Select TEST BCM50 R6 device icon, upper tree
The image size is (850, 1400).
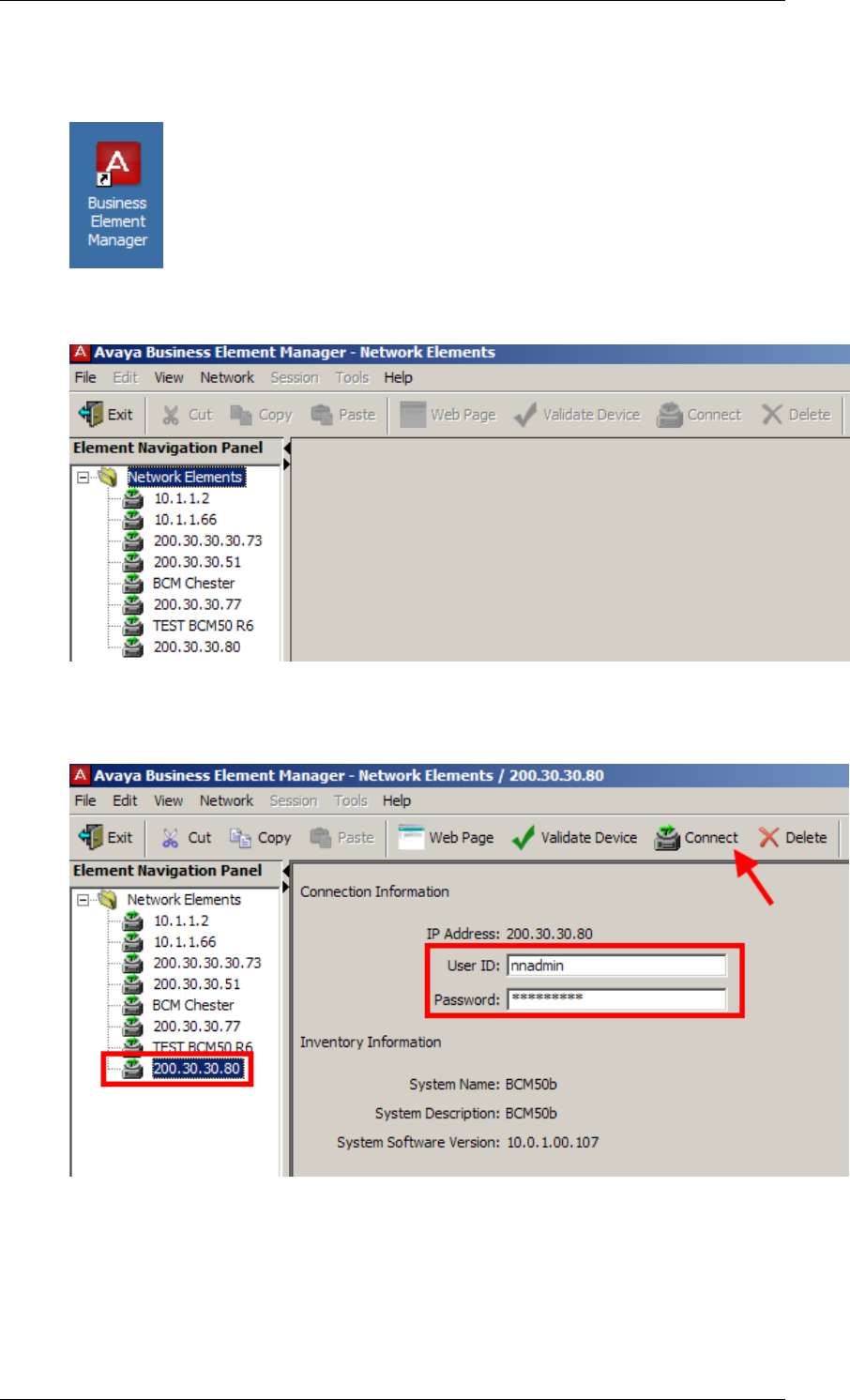[133, 625]
